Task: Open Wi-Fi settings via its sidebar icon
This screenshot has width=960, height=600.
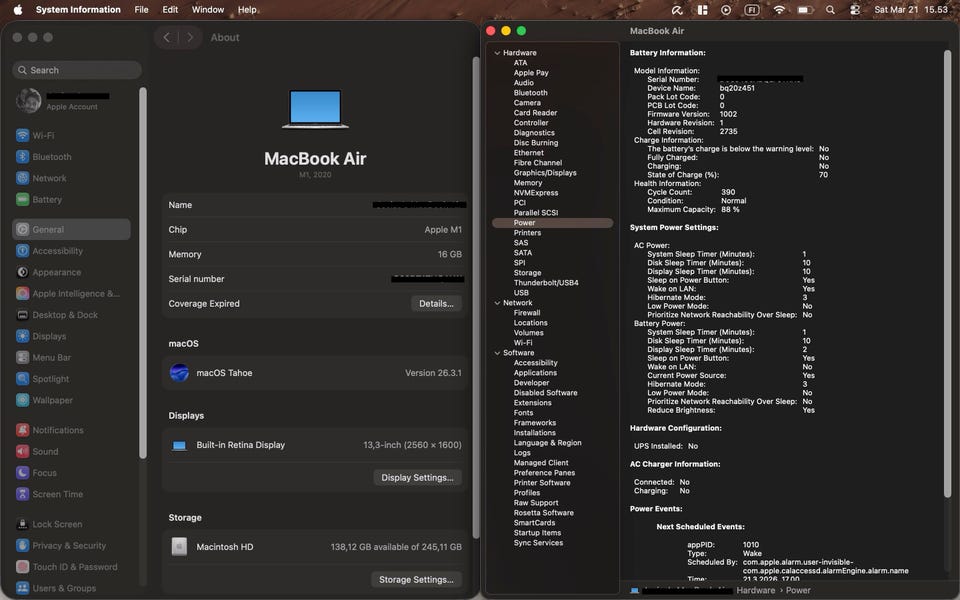Action: click(x=23, y=136)
